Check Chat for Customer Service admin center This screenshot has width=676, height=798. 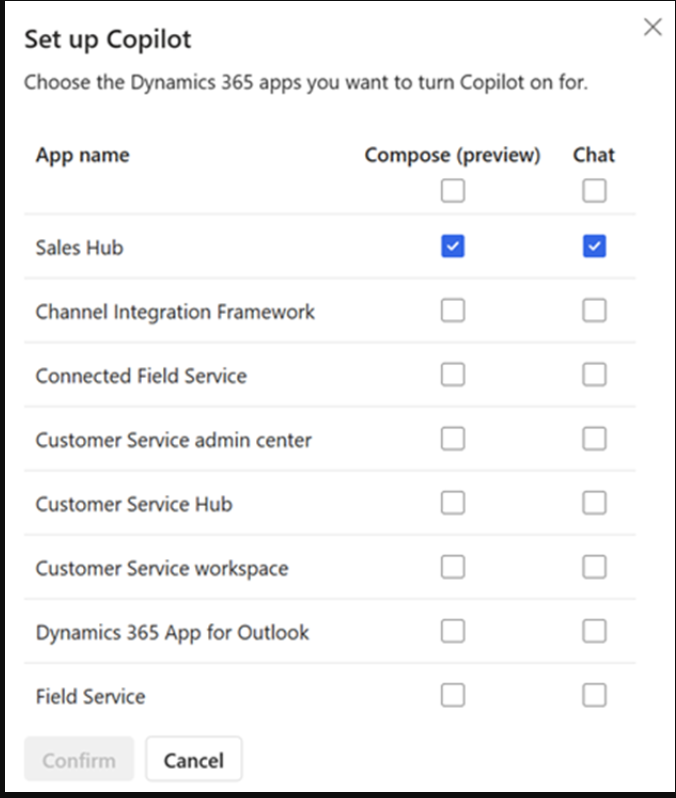594,439
